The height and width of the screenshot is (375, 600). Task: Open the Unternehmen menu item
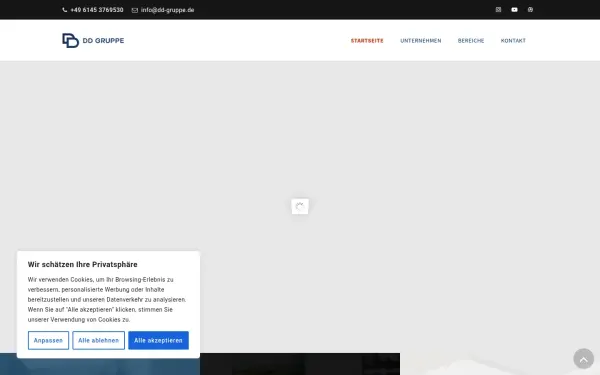pos(421,41)
